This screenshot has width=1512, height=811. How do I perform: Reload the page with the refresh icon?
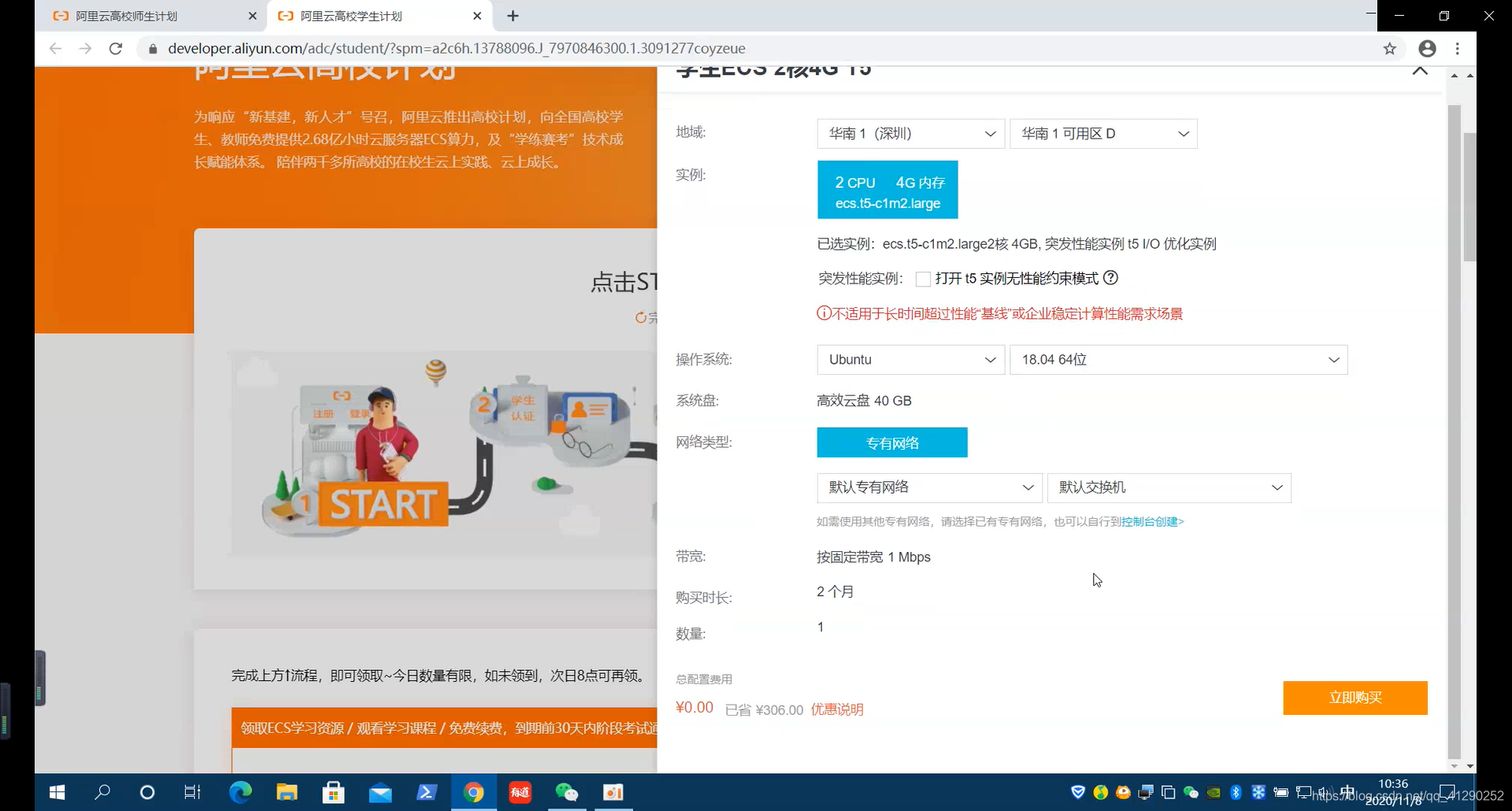116,49
